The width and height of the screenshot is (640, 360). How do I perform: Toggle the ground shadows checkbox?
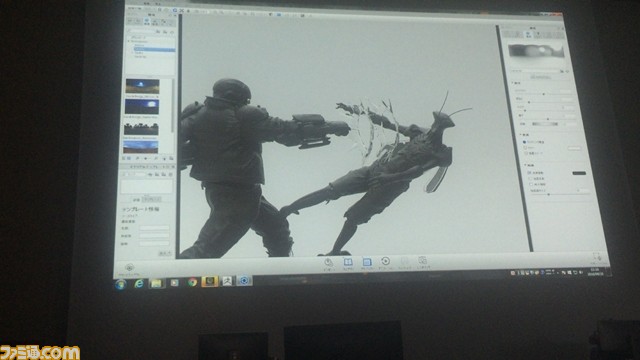point(529,173)
